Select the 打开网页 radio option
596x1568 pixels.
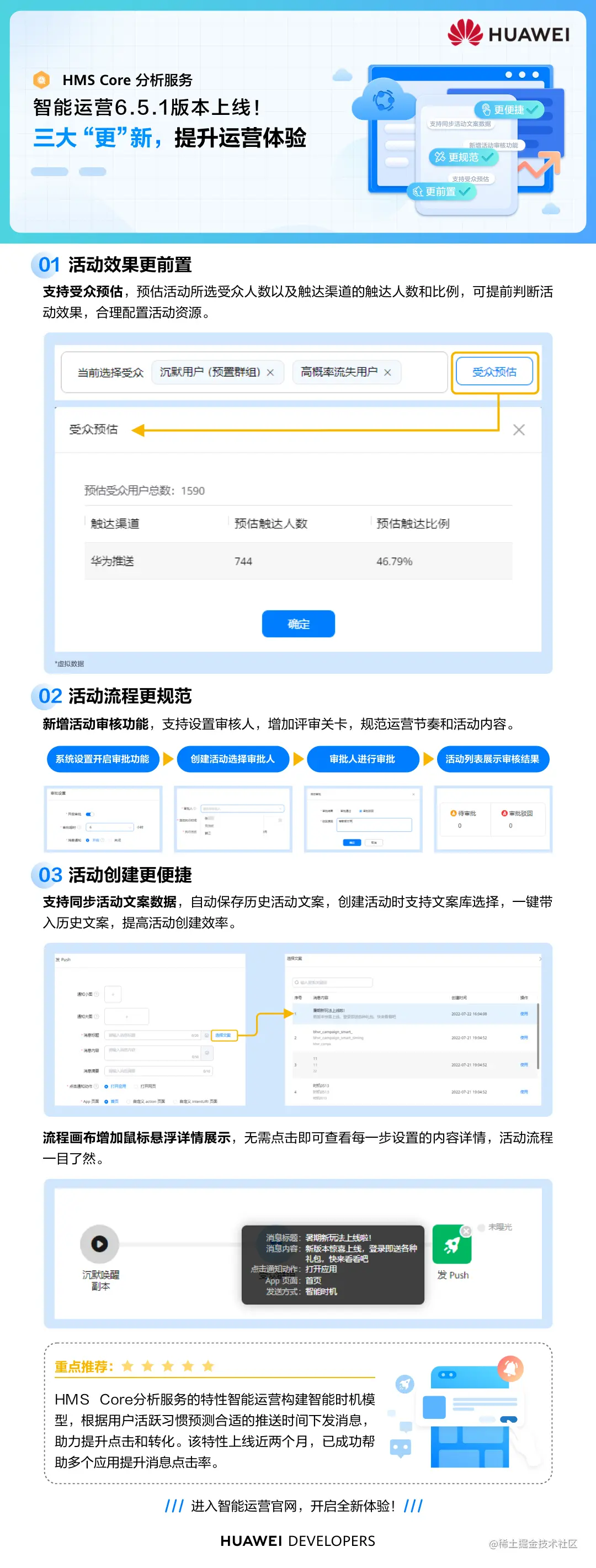pos(136,1086)
